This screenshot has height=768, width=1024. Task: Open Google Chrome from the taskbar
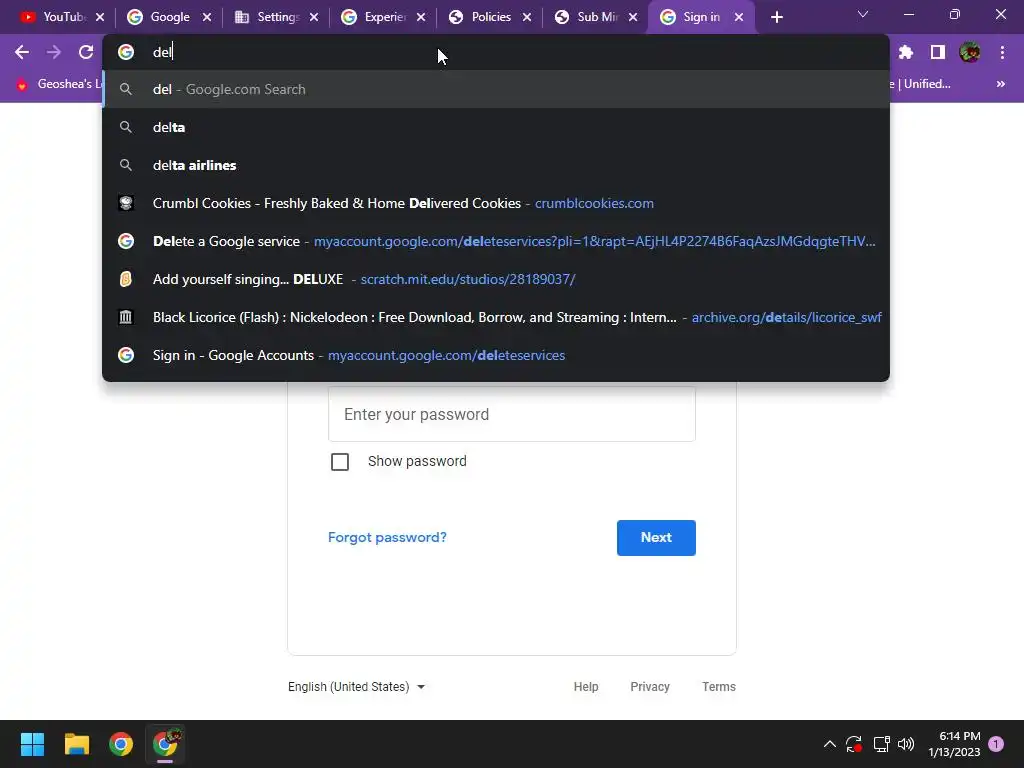pos(121,744)
